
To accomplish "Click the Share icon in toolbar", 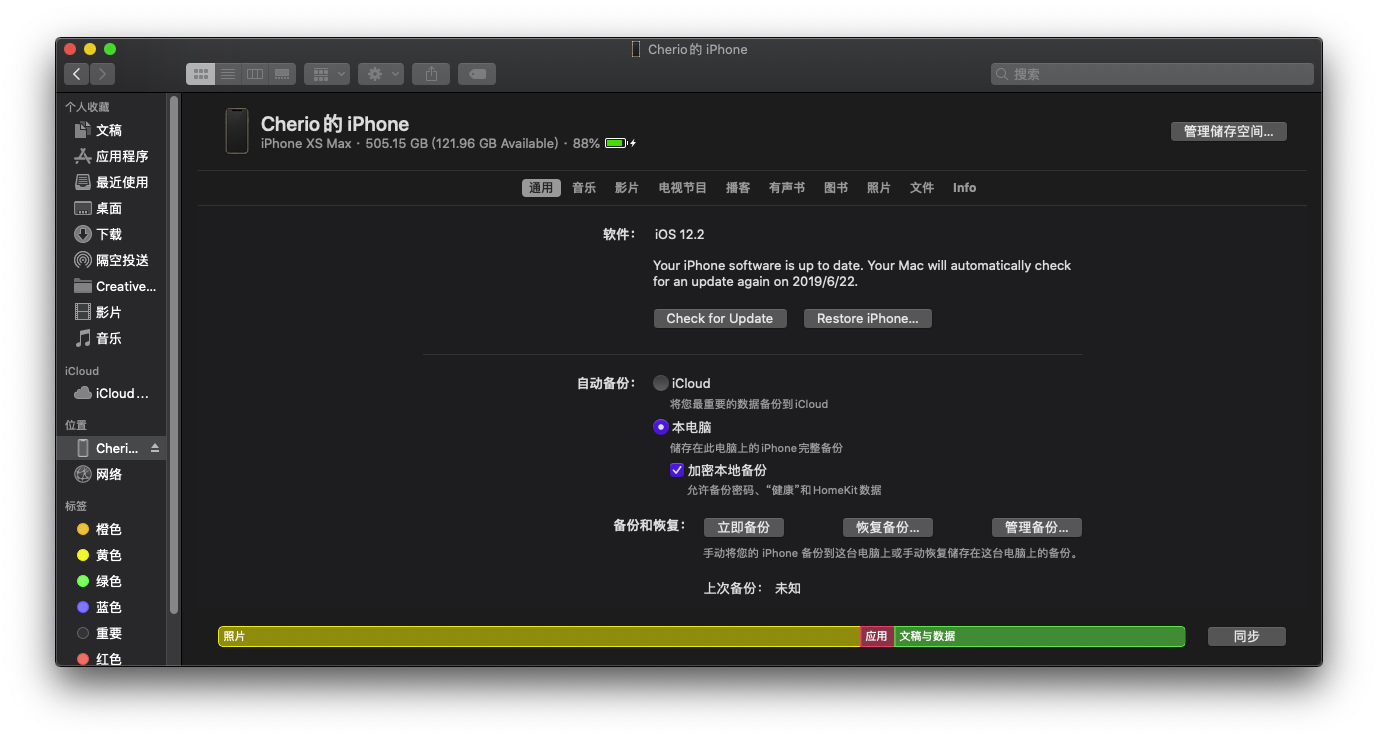I will tap(431, 74).
